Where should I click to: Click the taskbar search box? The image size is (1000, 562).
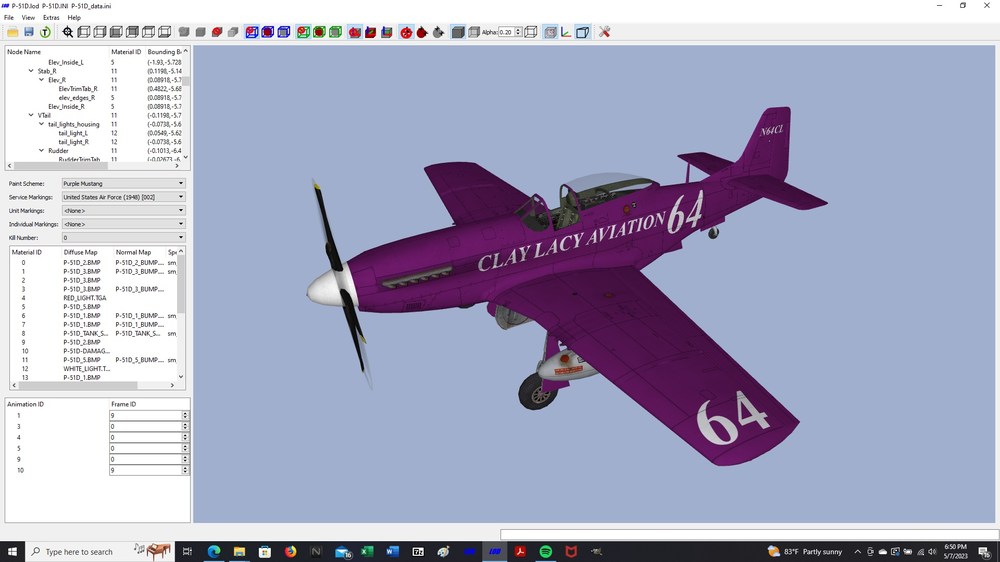click(99, 551)
